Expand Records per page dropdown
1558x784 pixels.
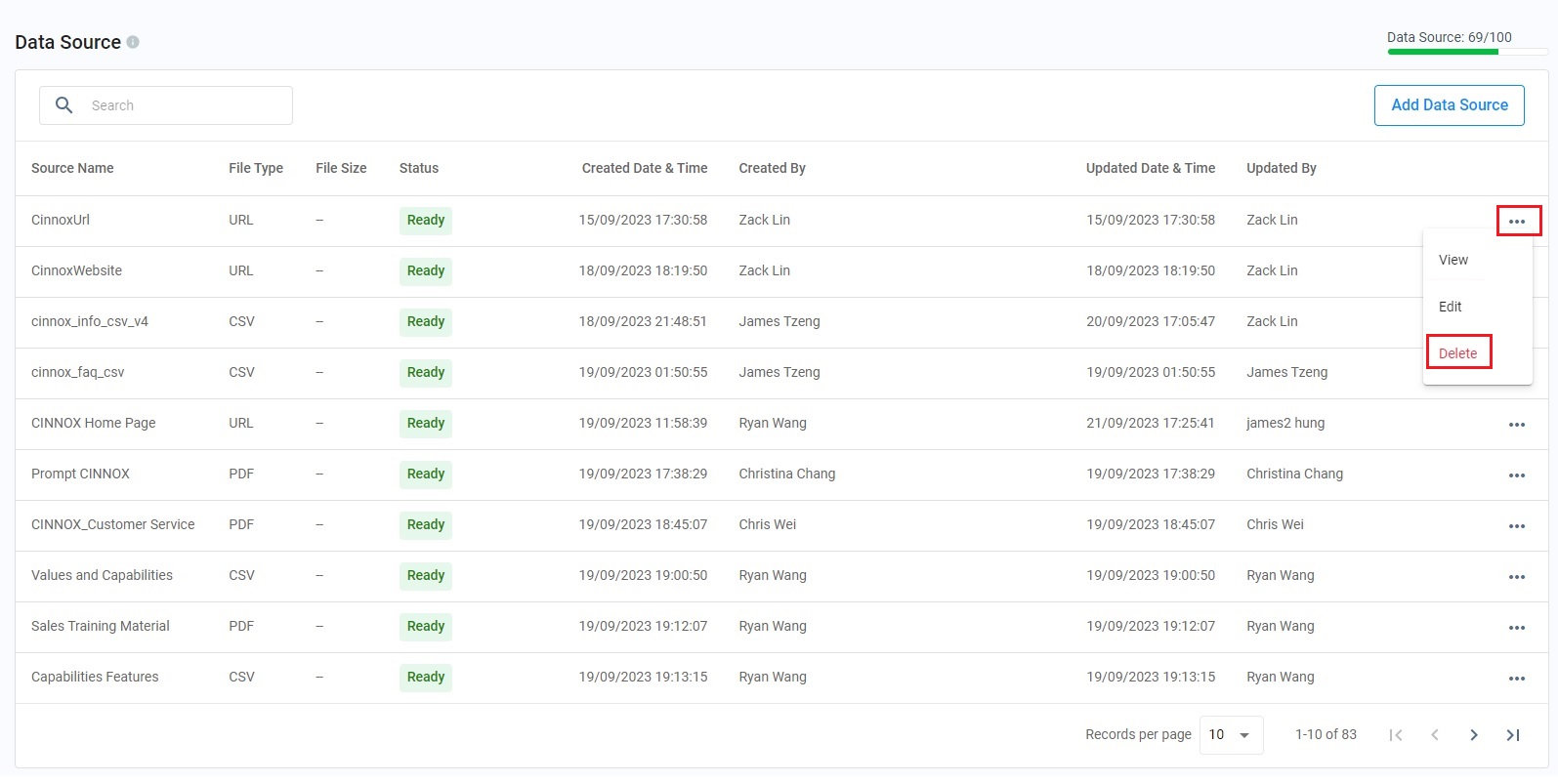1231,735
